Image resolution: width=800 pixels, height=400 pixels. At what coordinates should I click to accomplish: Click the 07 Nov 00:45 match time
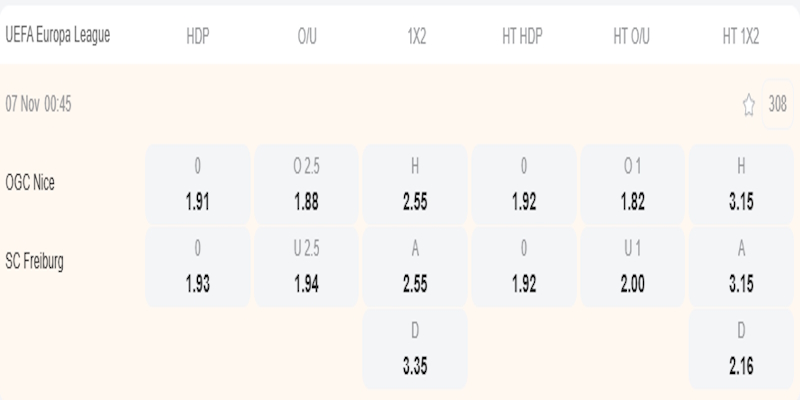click(x=39, y=105)
